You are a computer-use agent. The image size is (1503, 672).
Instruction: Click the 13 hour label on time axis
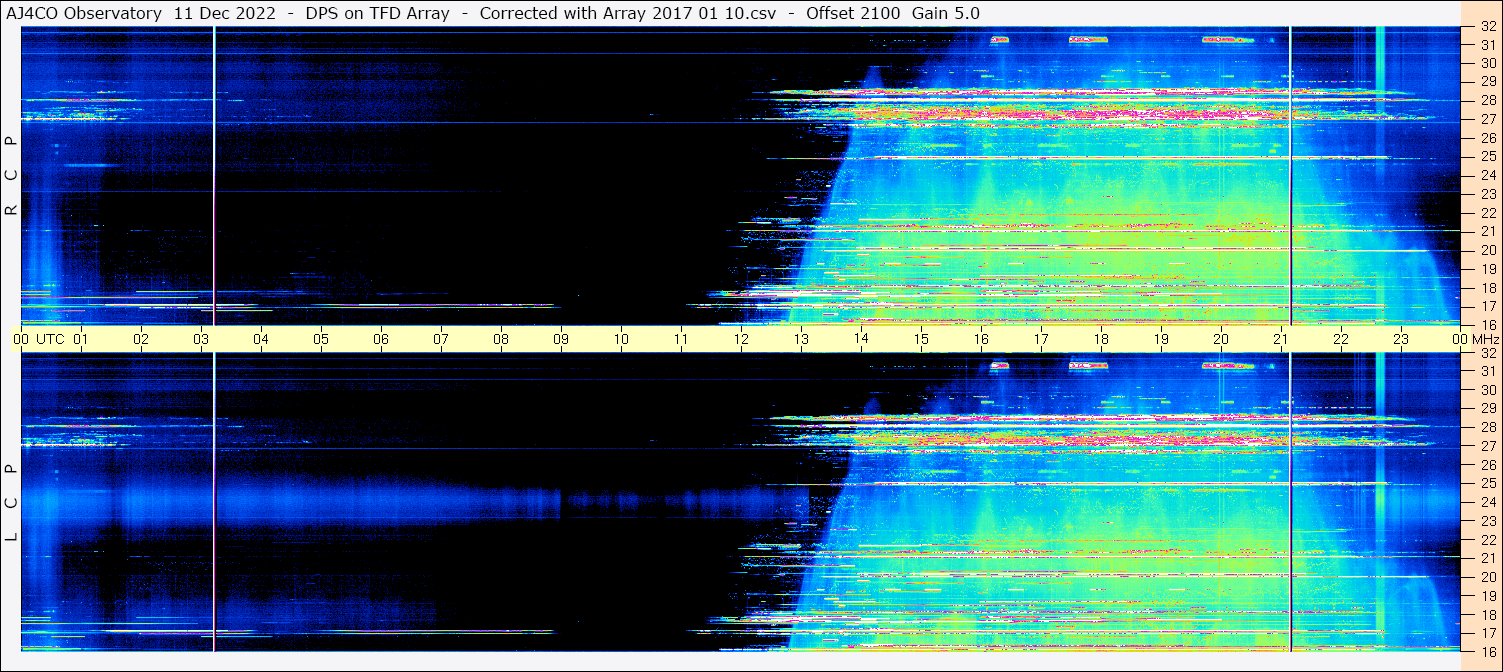pyautogui.click(x=801, y=339)
